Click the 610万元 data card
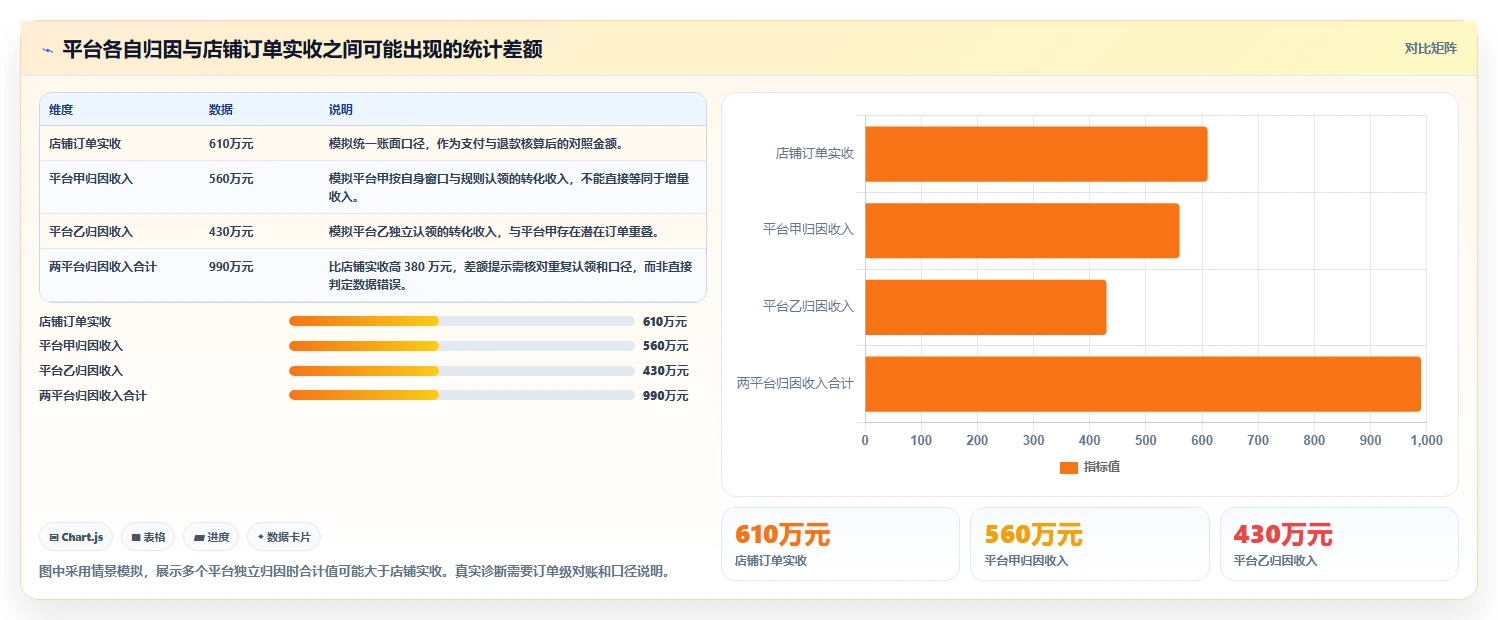This screenshot has width=1498, height=620. tap(840, 544)
